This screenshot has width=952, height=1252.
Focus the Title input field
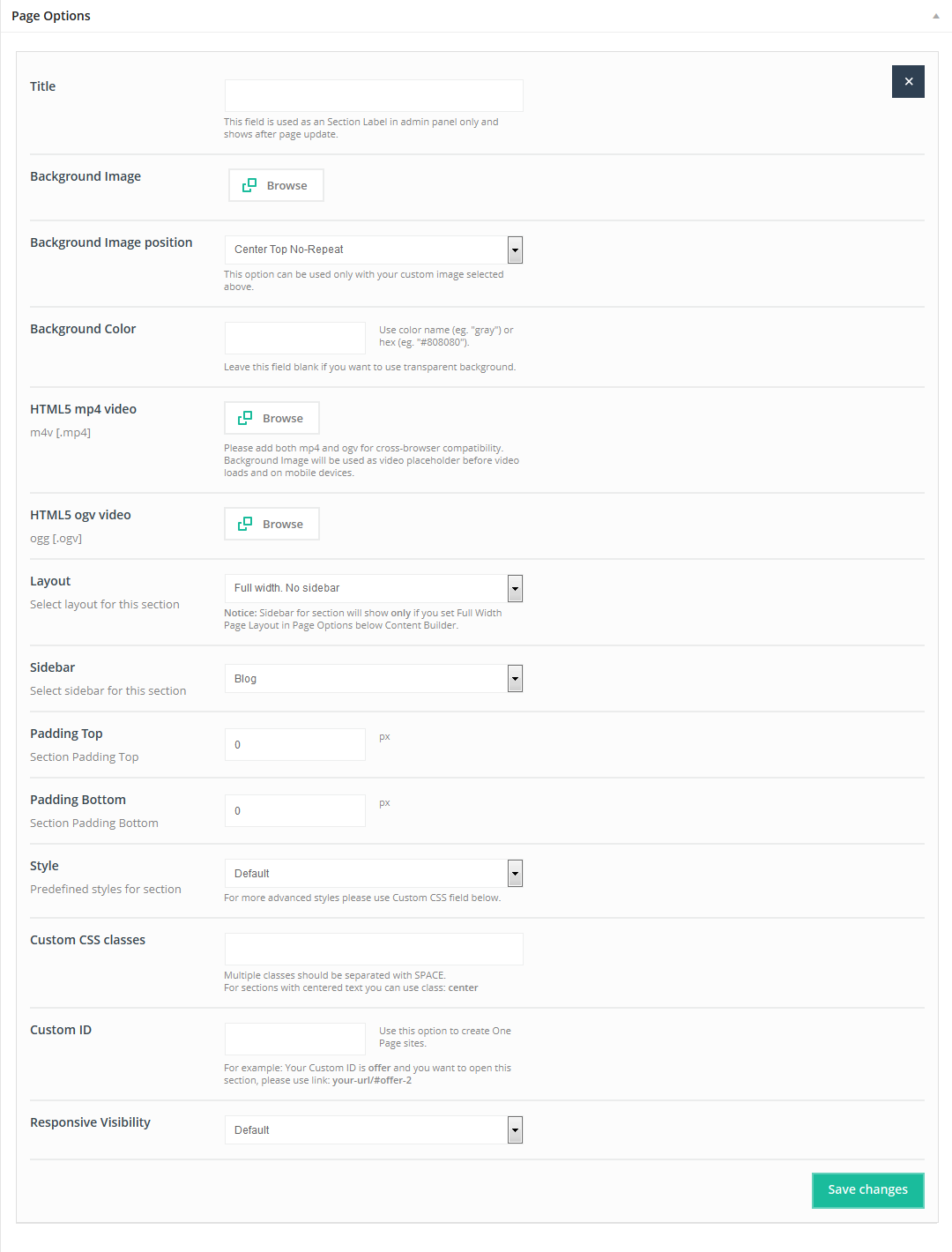[x=374, y=96]
